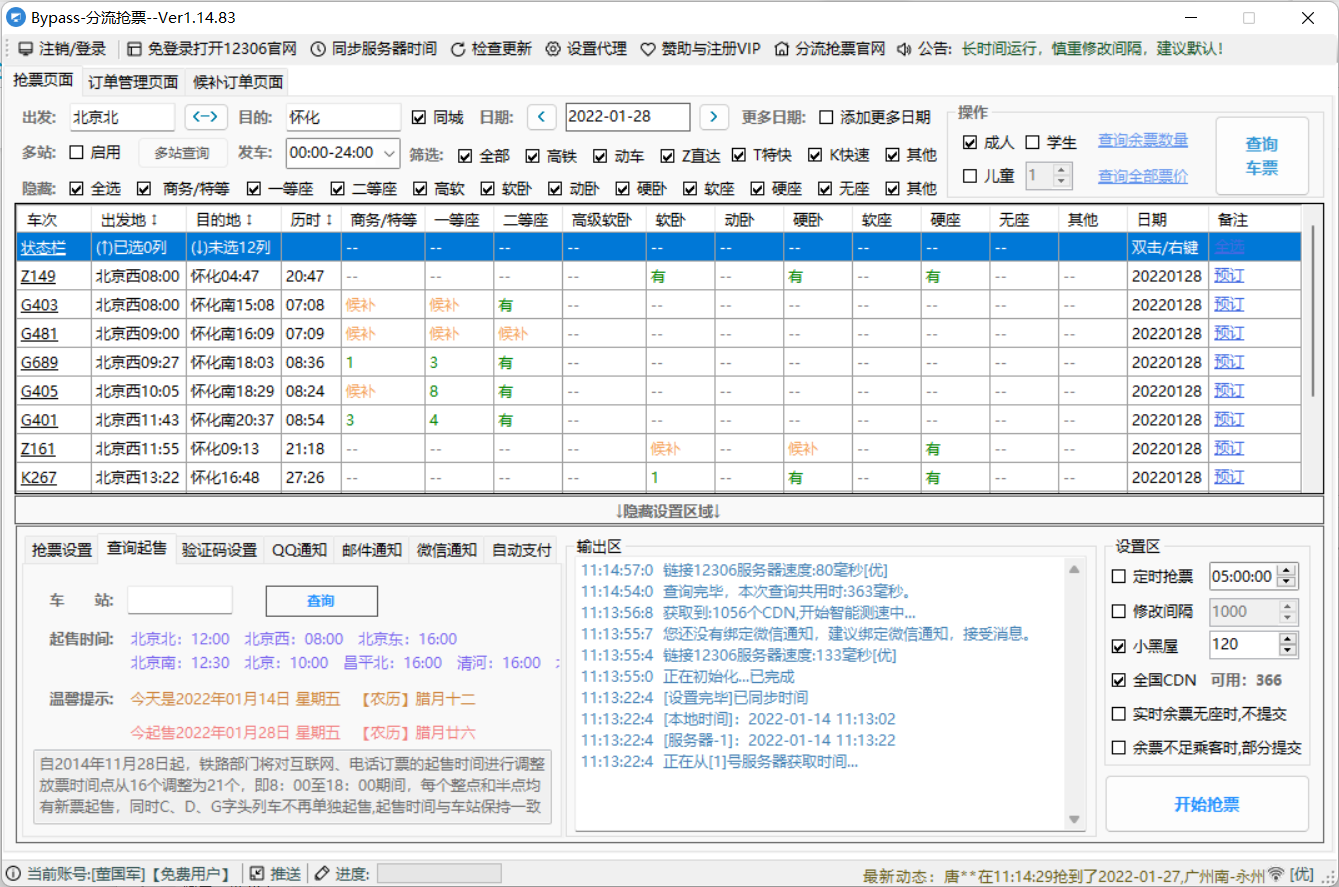Image resolution: width=1339 pixels, height=887 pixels.
Task: Open 验证码设置 tab
Action: [219, 550]
